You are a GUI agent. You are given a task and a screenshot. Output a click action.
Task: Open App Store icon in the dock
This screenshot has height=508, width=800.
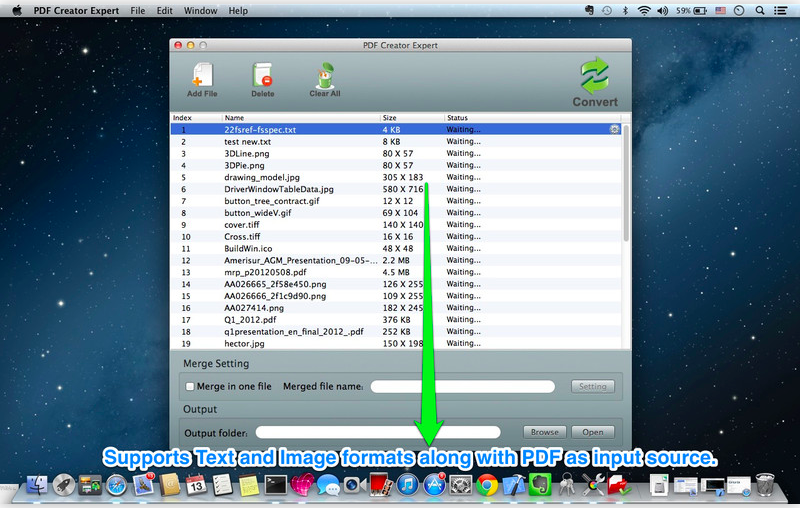click(434, 485)
